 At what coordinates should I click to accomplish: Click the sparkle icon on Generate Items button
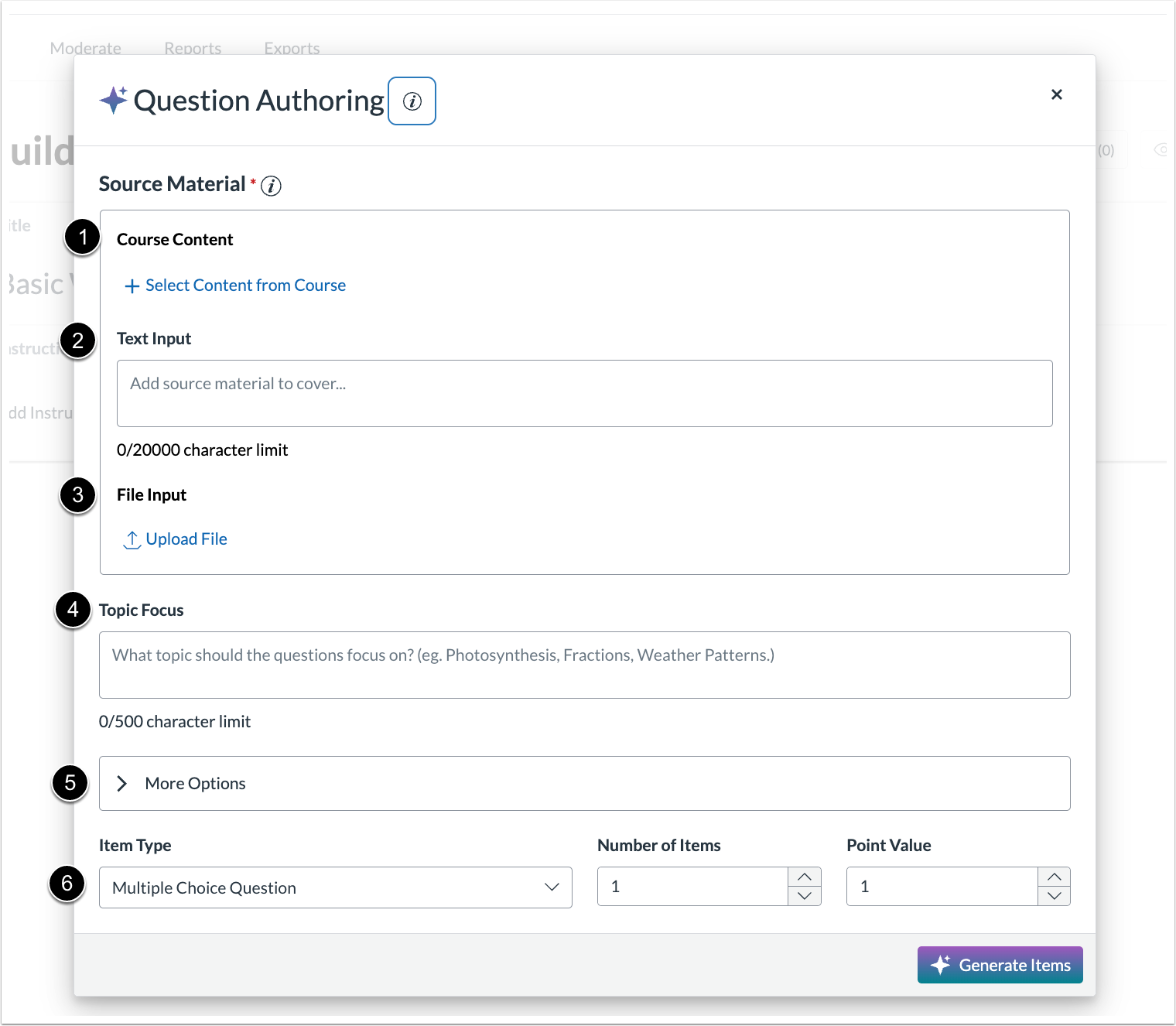coord(941,965)
